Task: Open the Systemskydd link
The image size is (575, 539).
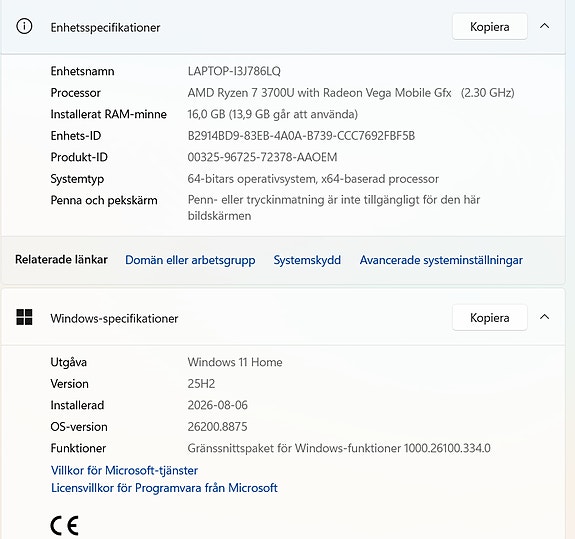Action: [x=307, y=260]
